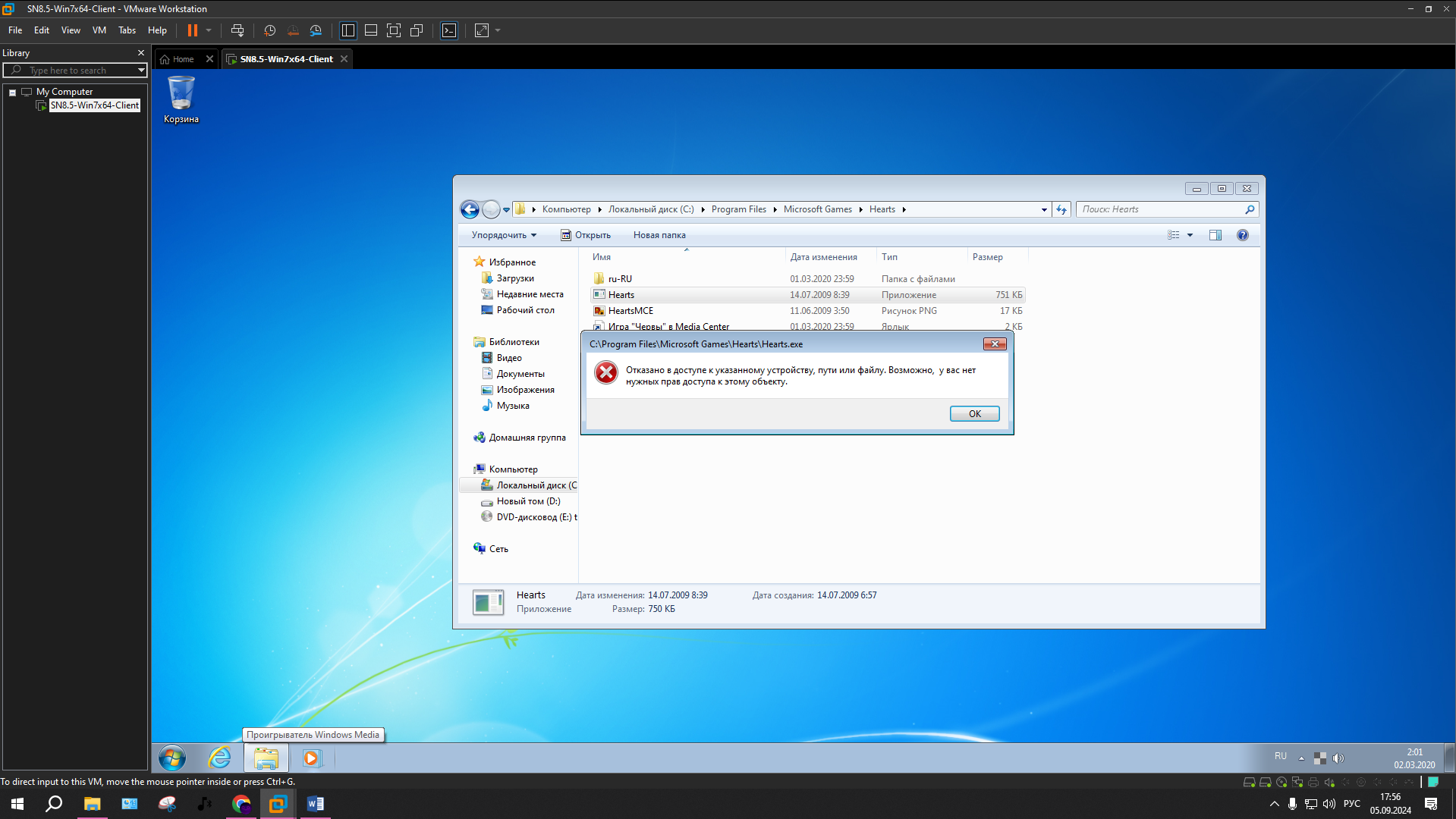The image size is (1456, 819).
Task: Select the ru-RU folder row
Action: tap(807, 279)
